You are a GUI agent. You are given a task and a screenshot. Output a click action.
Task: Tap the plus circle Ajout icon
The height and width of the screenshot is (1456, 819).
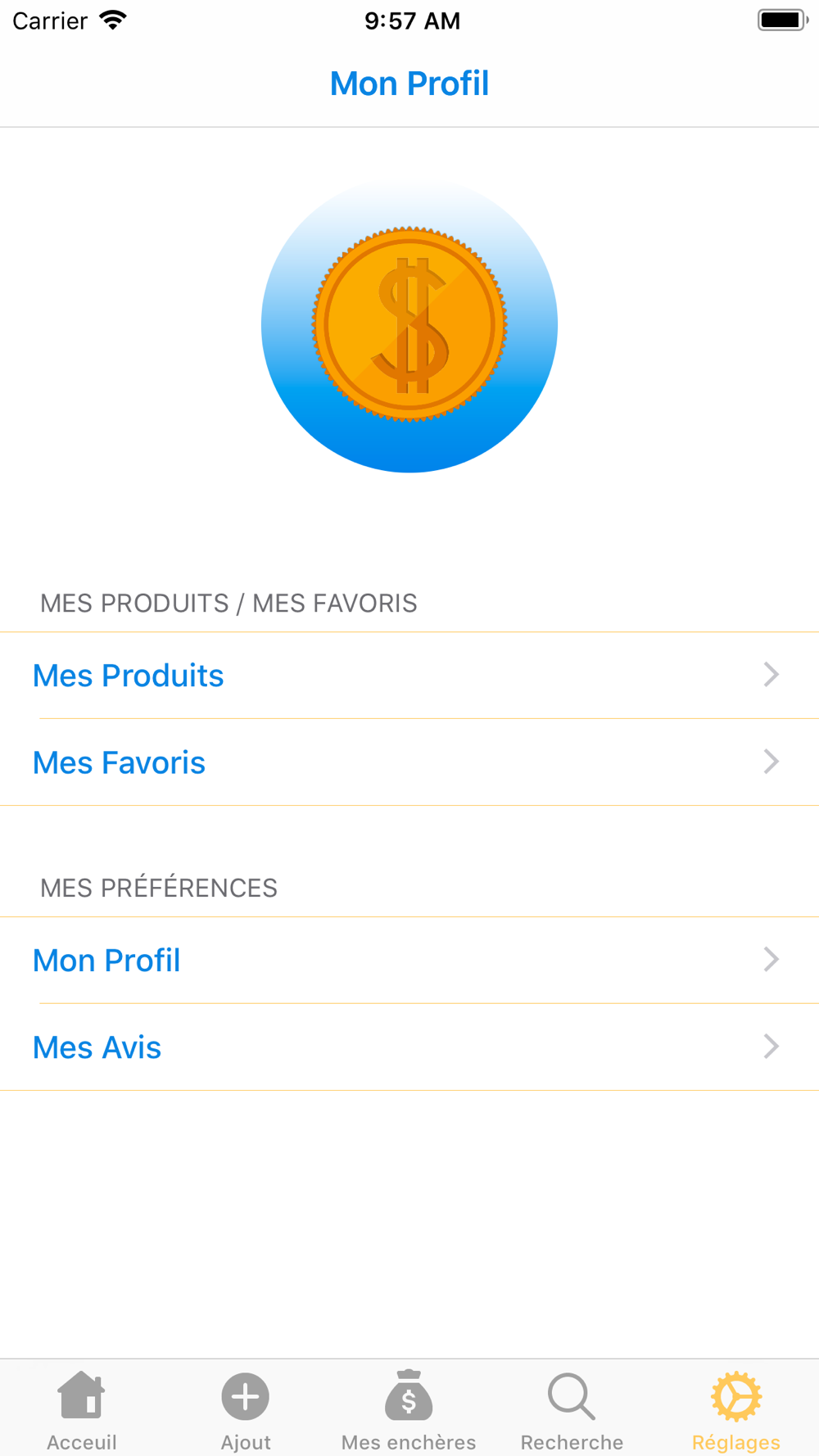[245, 1396]
